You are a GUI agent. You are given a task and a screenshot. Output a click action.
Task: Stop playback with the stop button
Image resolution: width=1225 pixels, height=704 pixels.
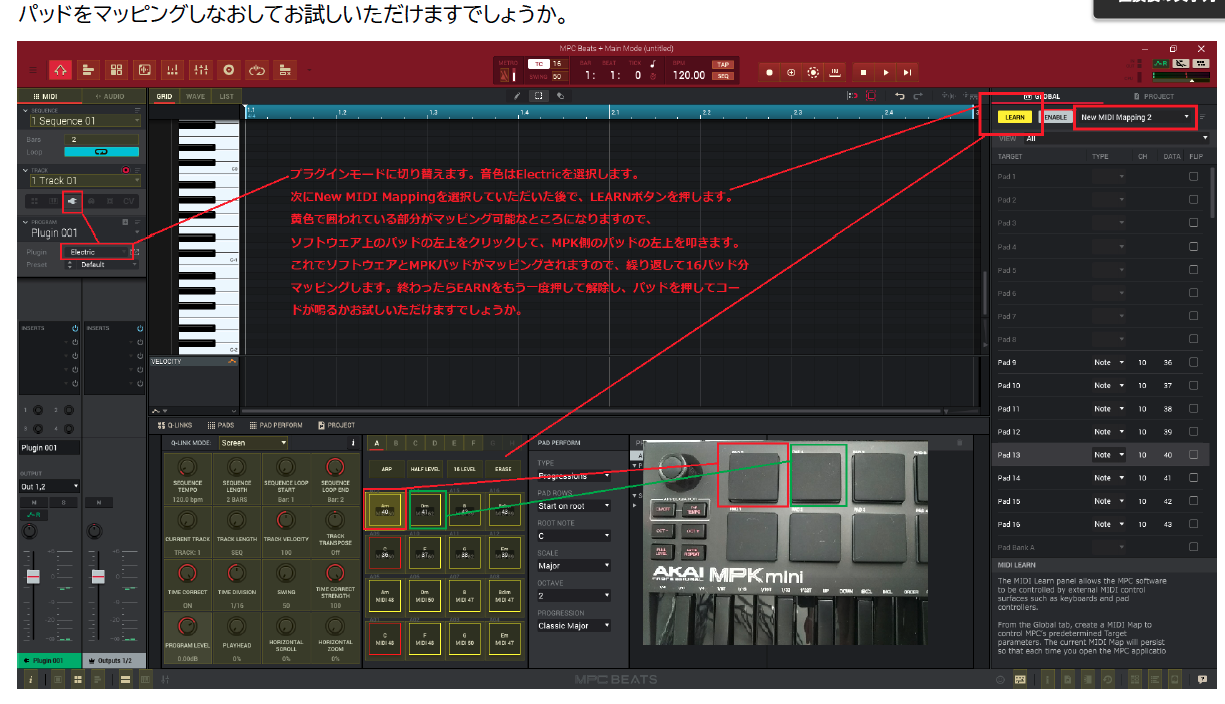point(863,72)
